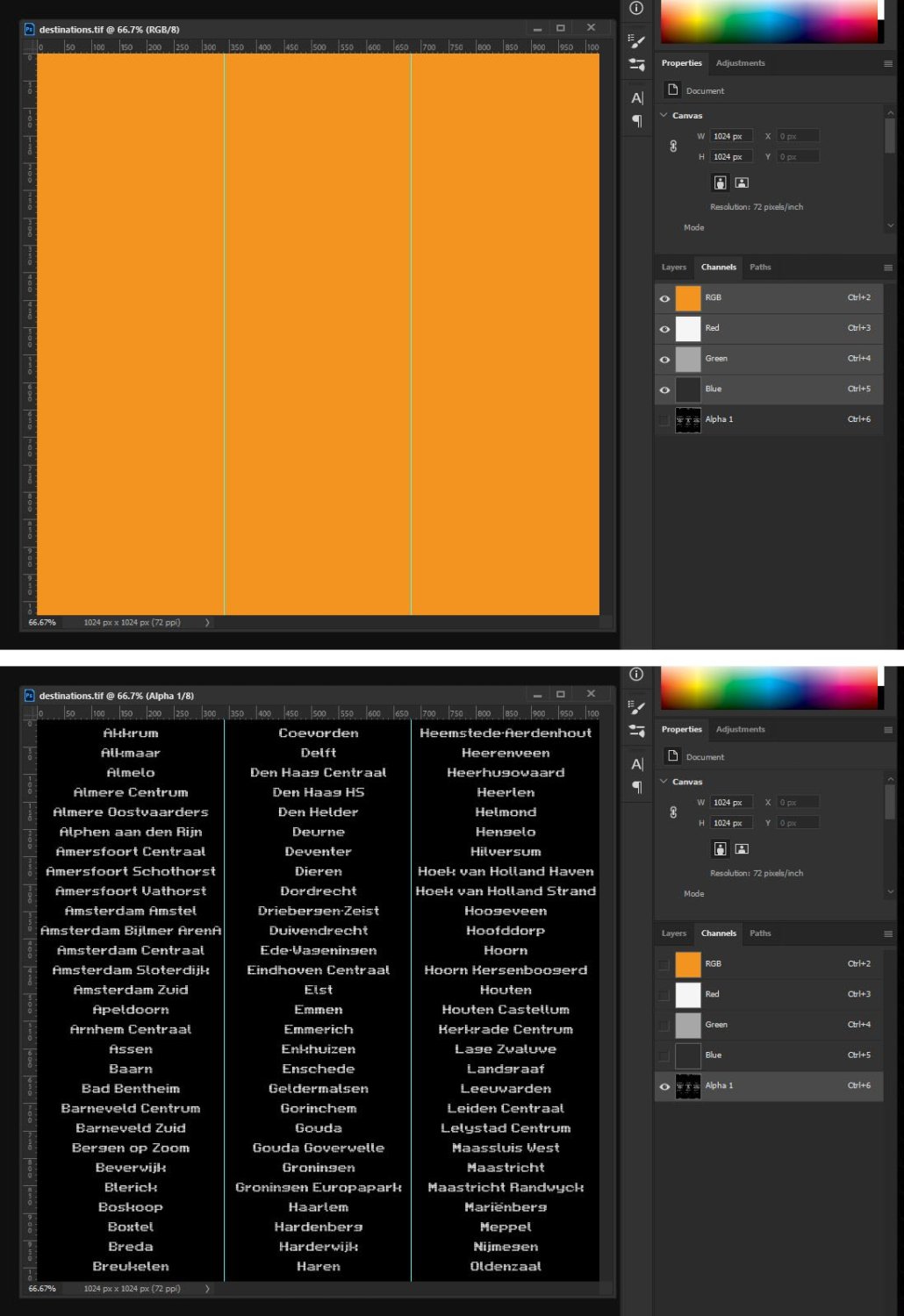Image resolution: width=904 pixels, height=1316 pixels.
Task: Expand the Mode section
Action: click(693, 227)
